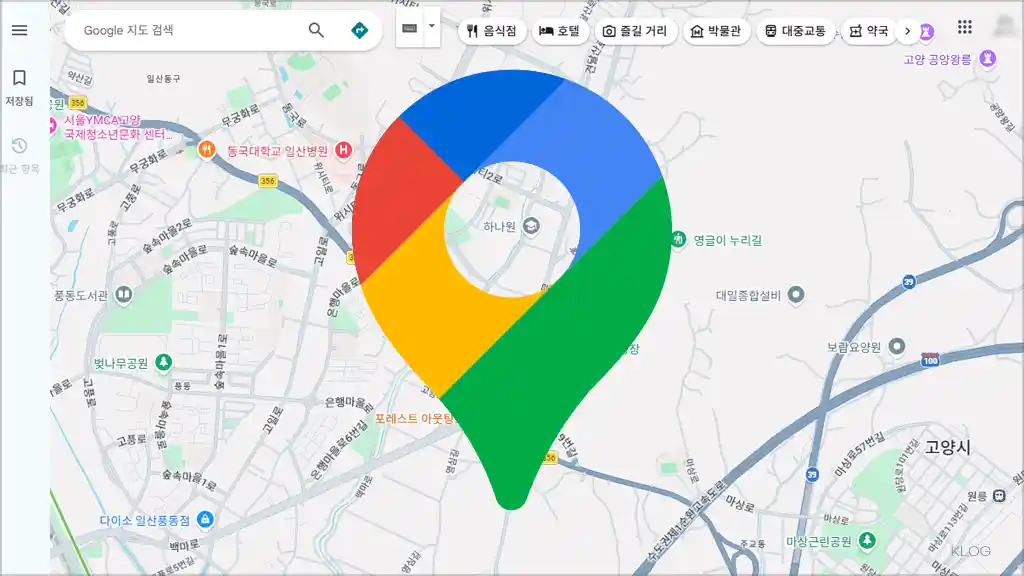1024x576 pixels.
Task: Select the 대일종합설비 place marker
Action: [x=795, y=295]
